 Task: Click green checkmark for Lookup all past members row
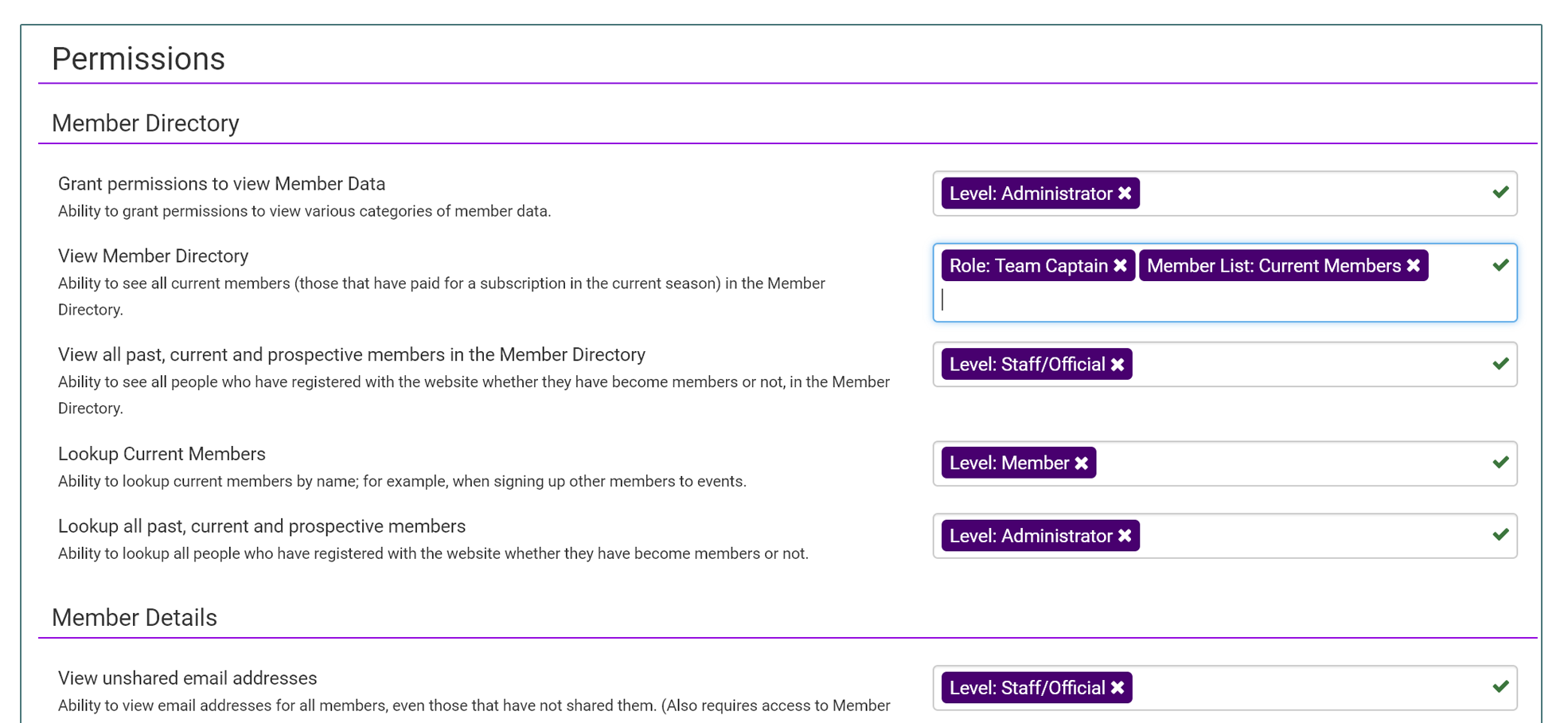point(1500,534)
